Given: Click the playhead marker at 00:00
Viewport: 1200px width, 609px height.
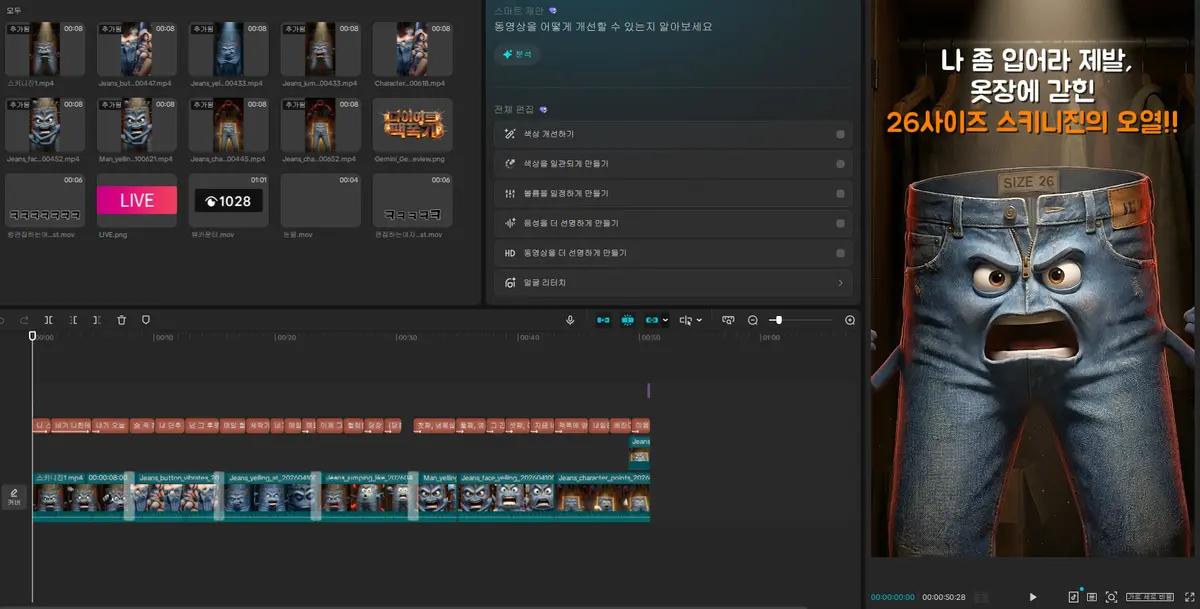Looking at the screenshot, I should pyautogui.click(x=32, y=336).
